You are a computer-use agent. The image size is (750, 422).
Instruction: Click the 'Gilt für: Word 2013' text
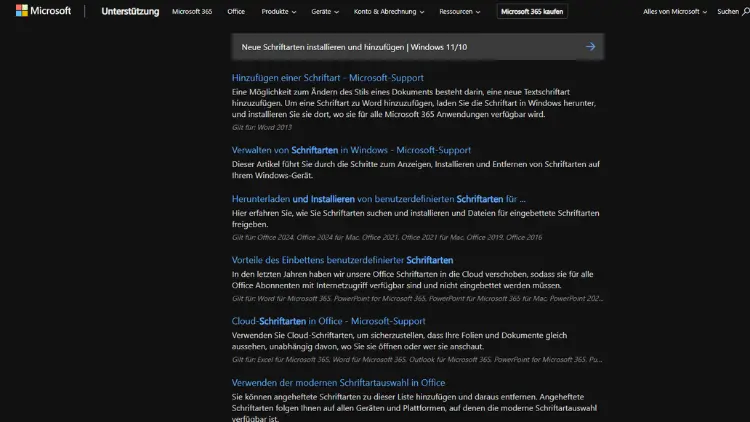262,127
